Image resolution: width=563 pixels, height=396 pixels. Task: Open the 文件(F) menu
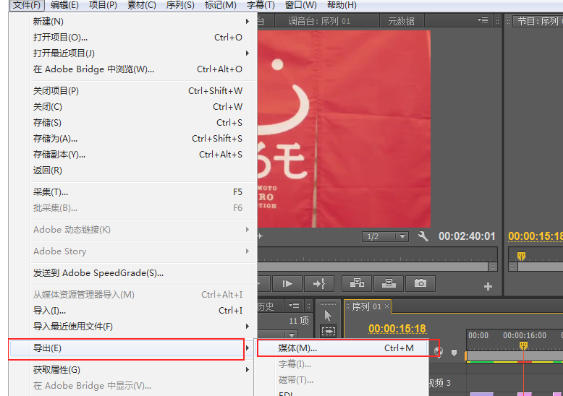[27, 5]
